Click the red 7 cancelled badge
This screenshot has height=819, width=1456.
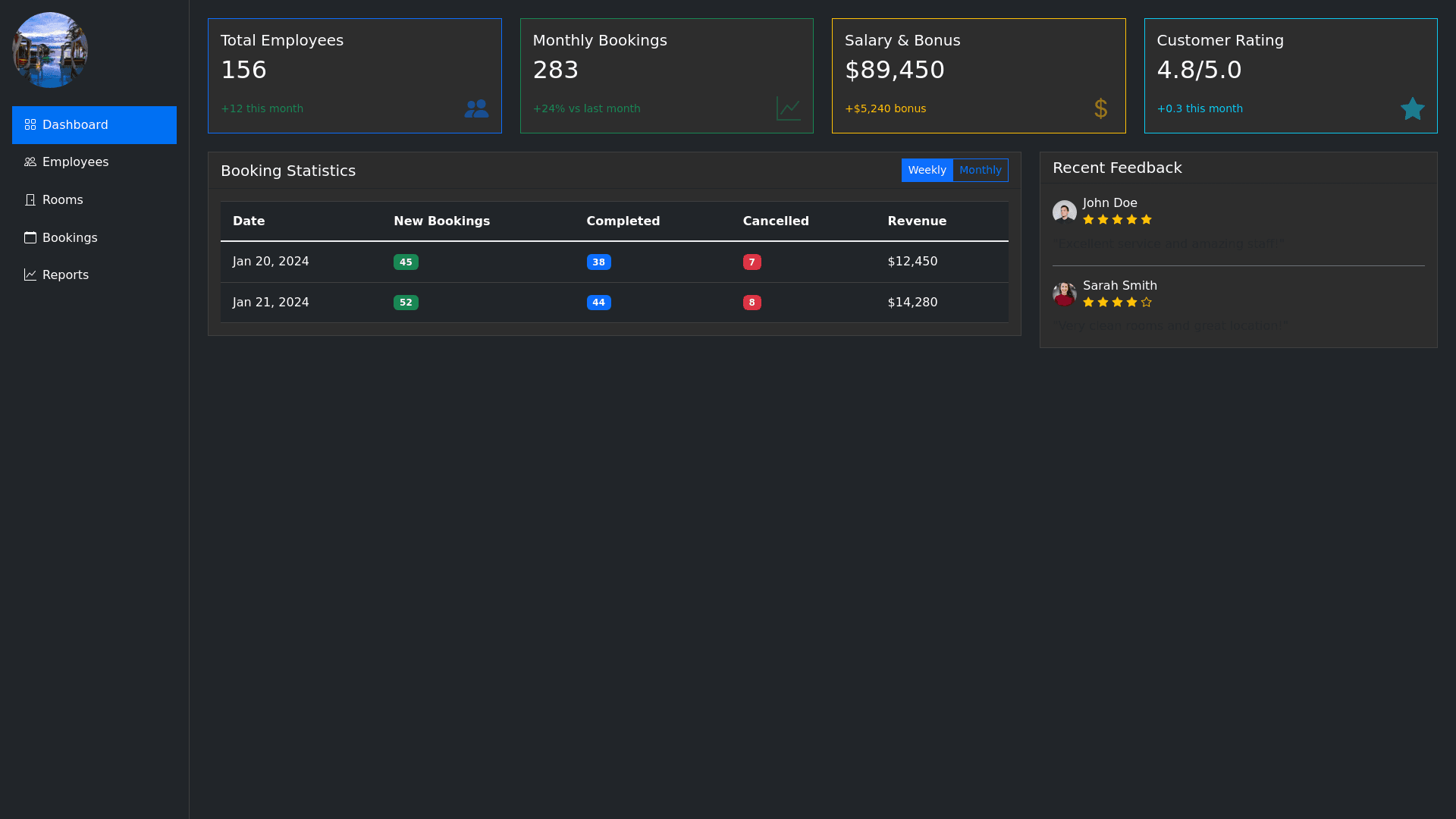[752, 262]
